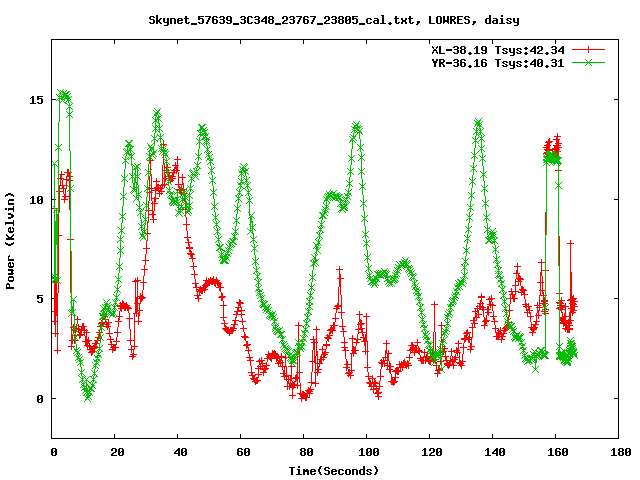Click the x-axis tick label 160
Image resolution: width=640 pixels, height=480 pixels.
pos(558,452)
